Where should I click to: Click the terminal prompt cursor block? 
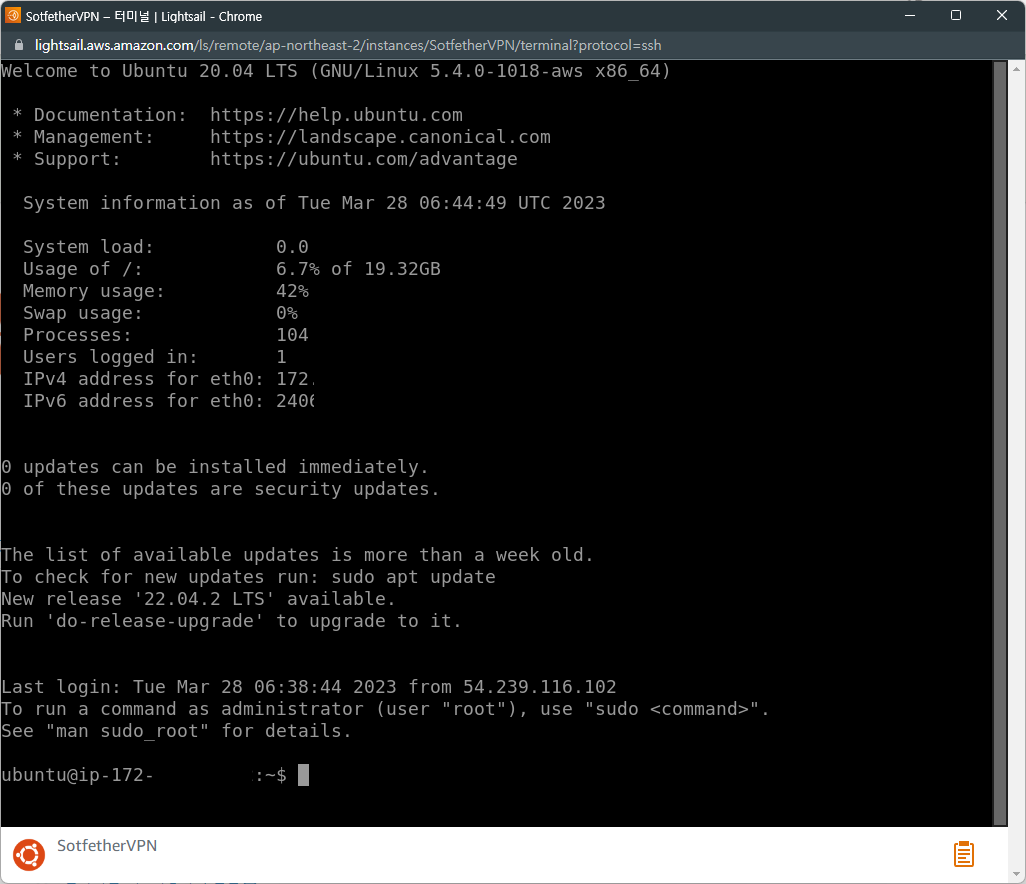[x=304, y=775]
